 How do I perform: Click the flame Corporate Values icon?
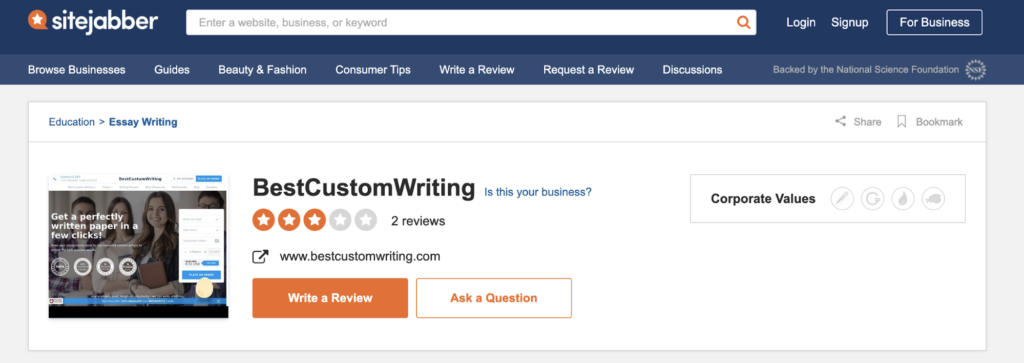tap(903, 198)
